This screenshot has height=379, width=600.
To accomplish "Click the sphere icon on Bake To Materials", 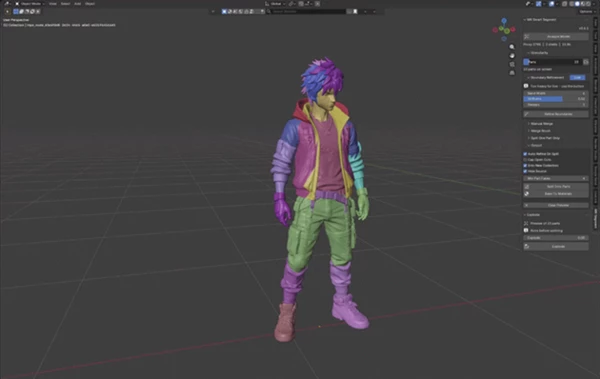I will [527, 194].
